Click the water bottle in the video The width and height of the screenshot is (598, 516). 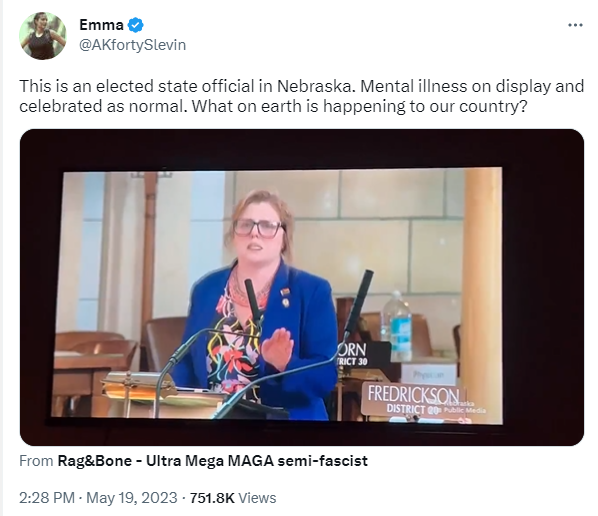click(397, 326)
